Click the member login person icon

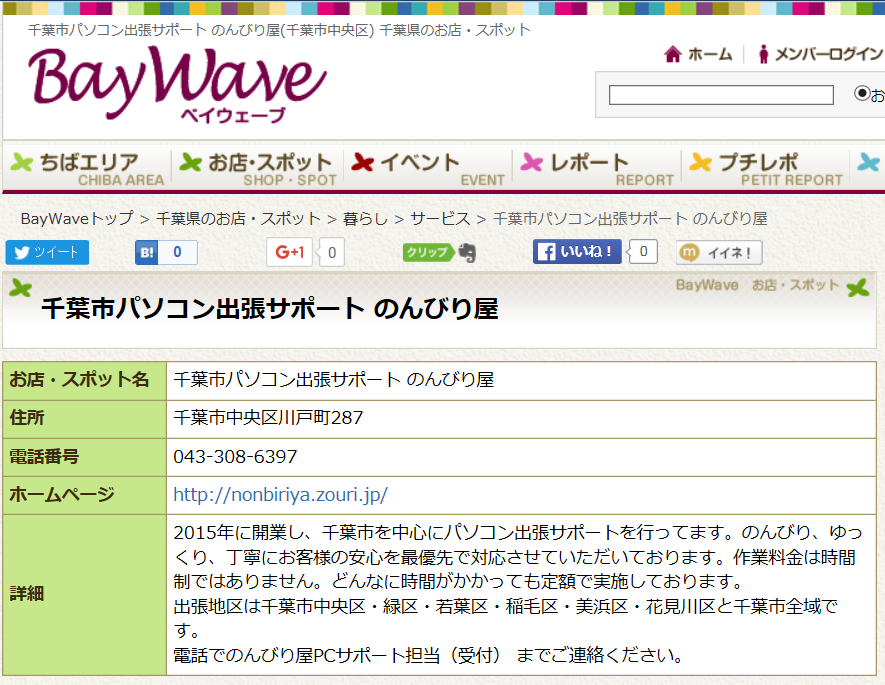pos(763,54)
